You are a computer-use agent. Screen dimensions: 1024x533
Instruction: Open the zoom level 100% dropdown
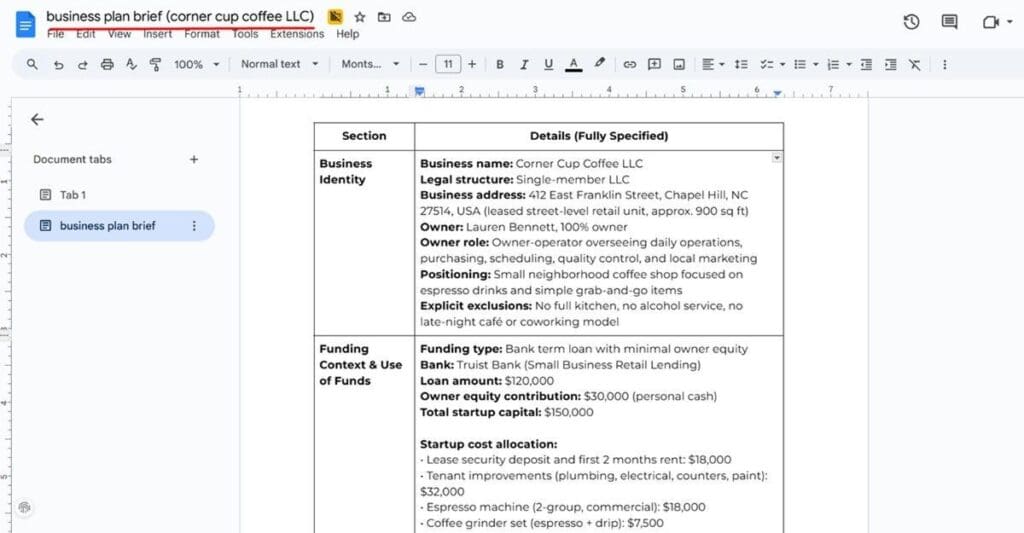point(196,64)
